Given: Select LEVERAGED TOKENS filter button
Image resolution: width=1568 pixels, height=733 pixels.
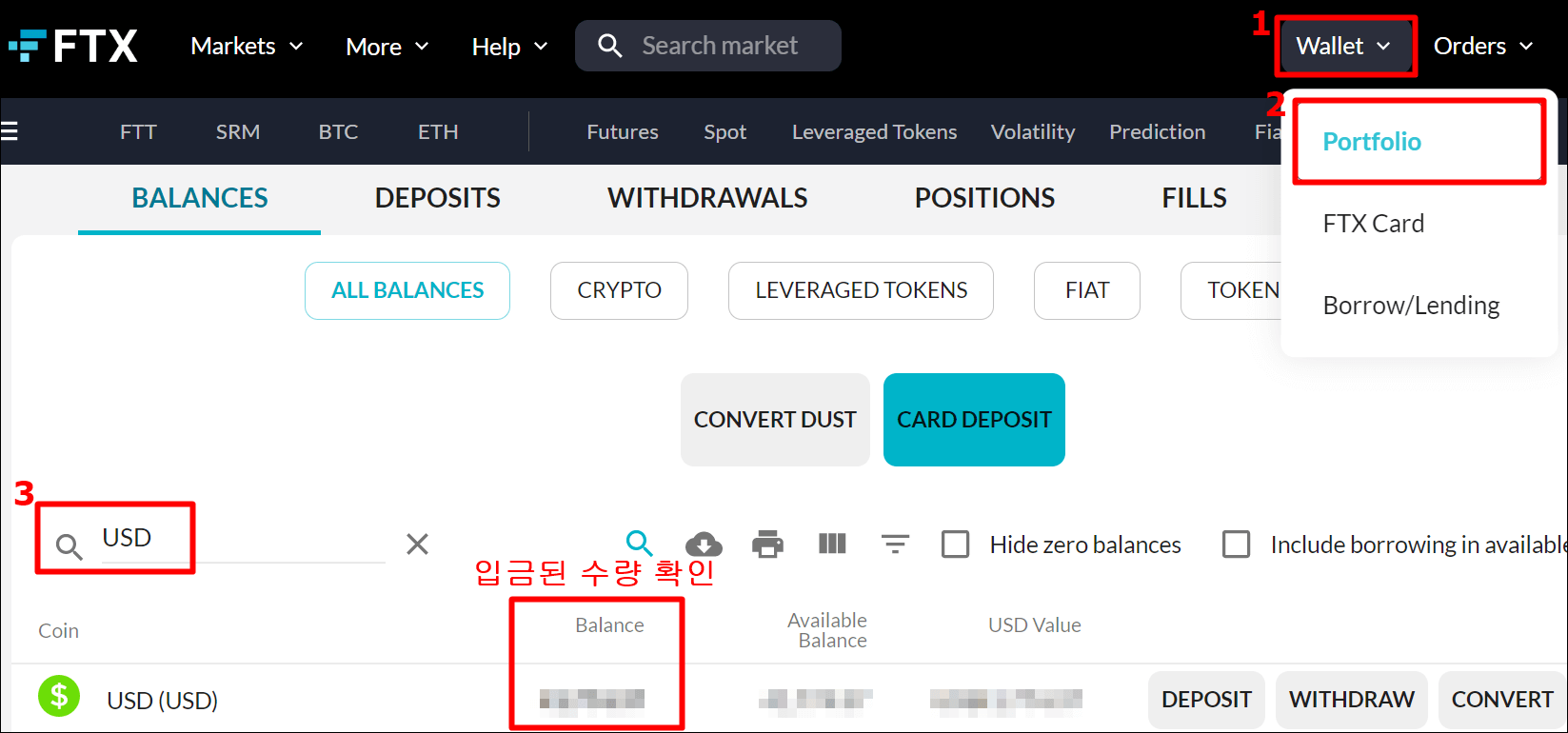Looking at the screenshot, I should [861, 290].
